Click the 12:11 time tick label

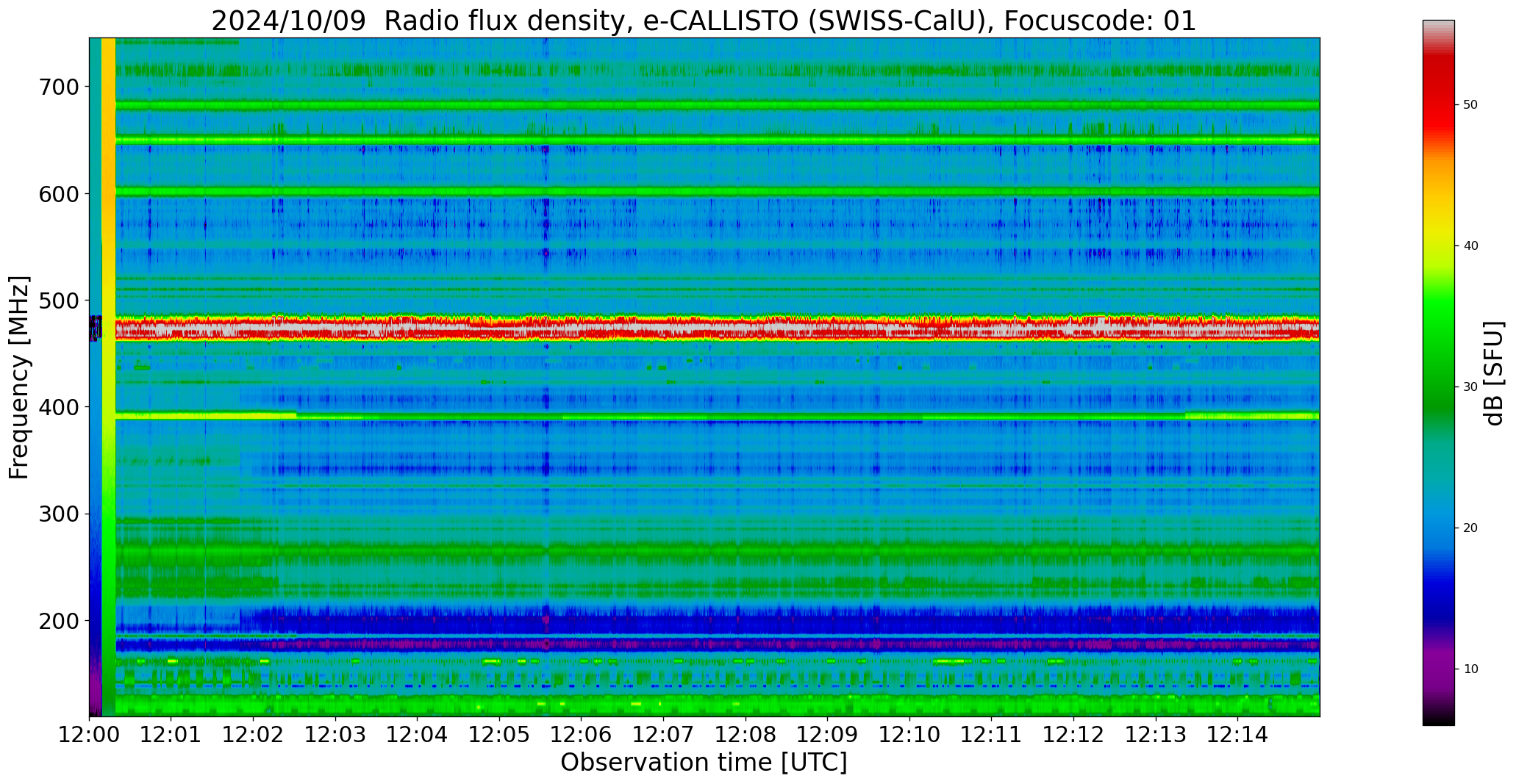pyautogui.click(x=991, y=734)
